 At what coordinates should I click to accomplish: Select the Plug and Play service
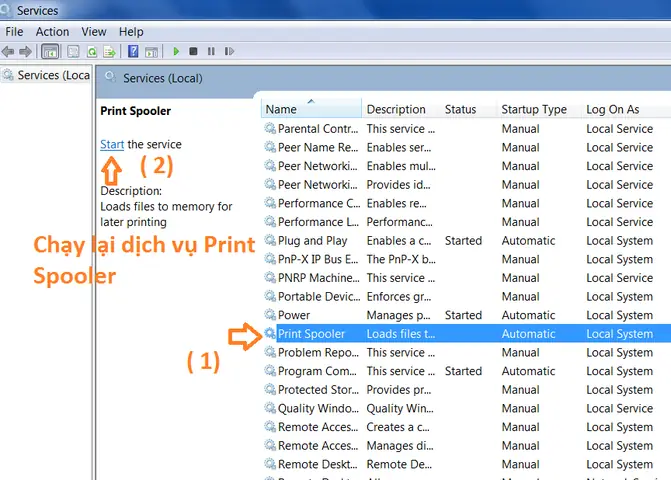pyautogui.click(x=466, y=241)
